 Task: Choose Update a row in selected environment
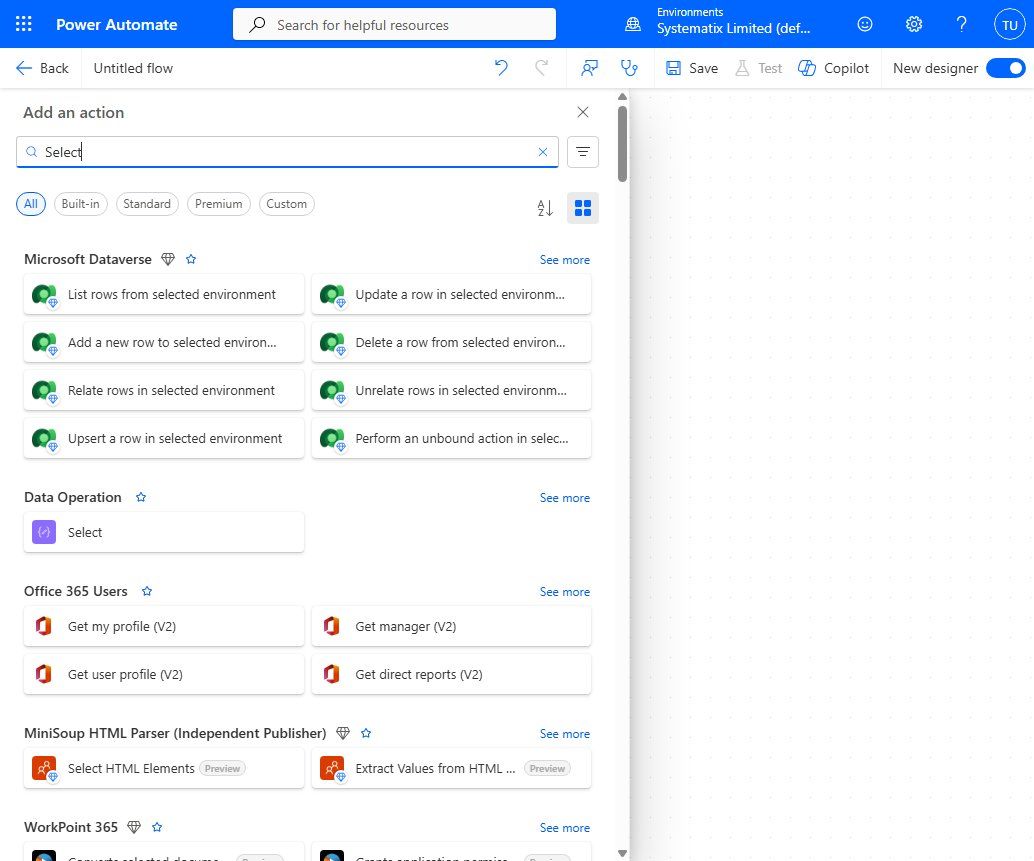(x=452, y=295)
